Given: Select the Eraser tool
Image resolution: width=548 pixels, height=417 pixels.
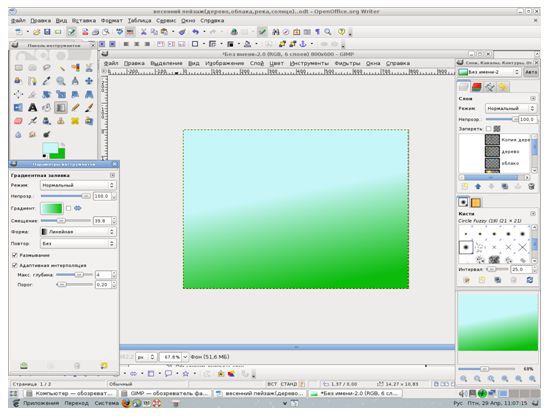Looking at the screenshot, I should [x=18, y=121].
